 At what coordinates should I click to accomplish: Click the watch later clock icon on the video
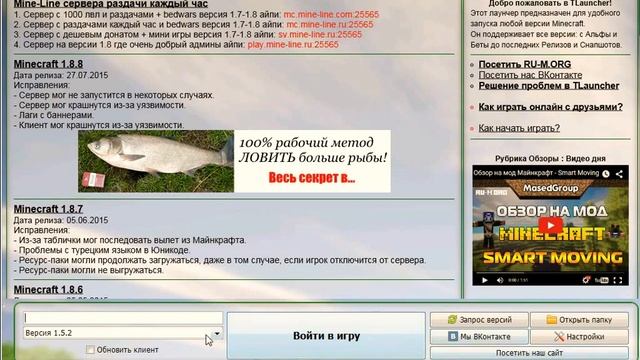click(x=606, y=174)
